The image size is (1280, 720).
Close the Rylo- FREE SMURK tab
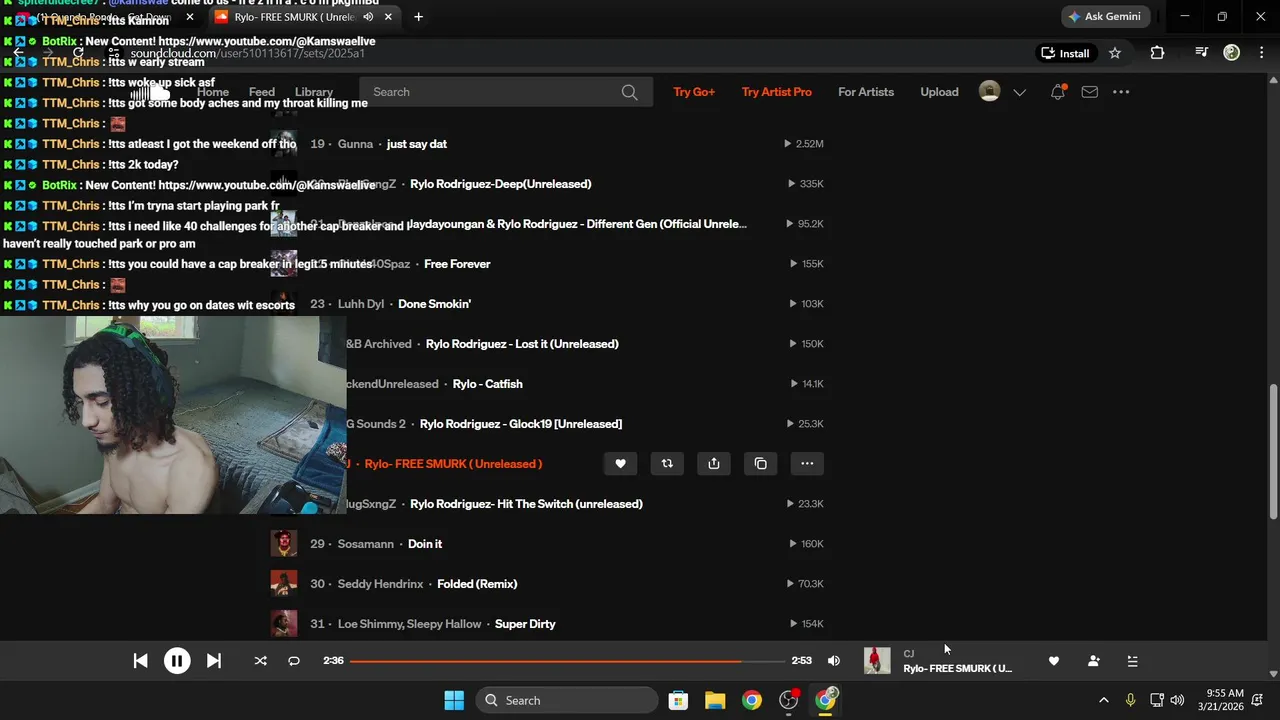click(x=390, y=17)
